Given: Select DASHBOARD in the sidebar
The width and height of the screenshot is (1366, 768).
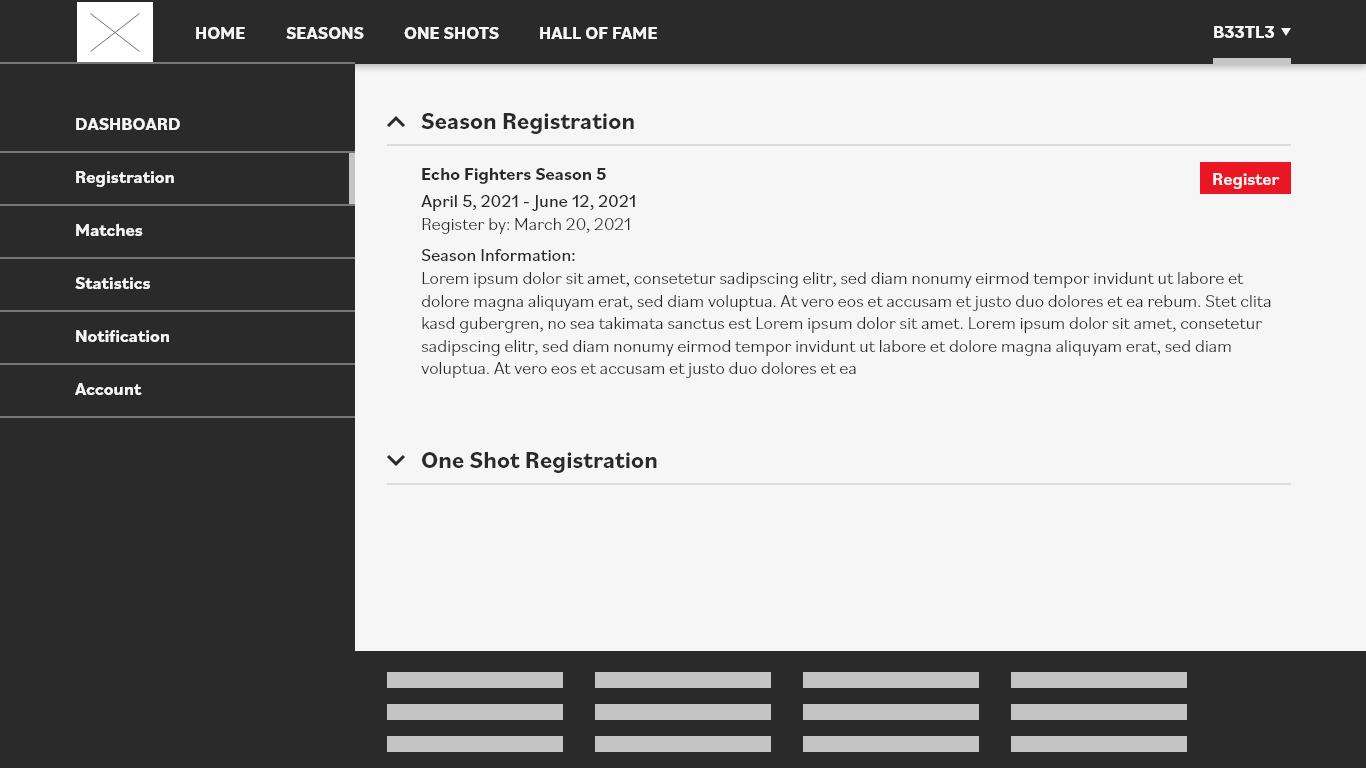Looking at the screenshot, I should [x=128, y=124].
